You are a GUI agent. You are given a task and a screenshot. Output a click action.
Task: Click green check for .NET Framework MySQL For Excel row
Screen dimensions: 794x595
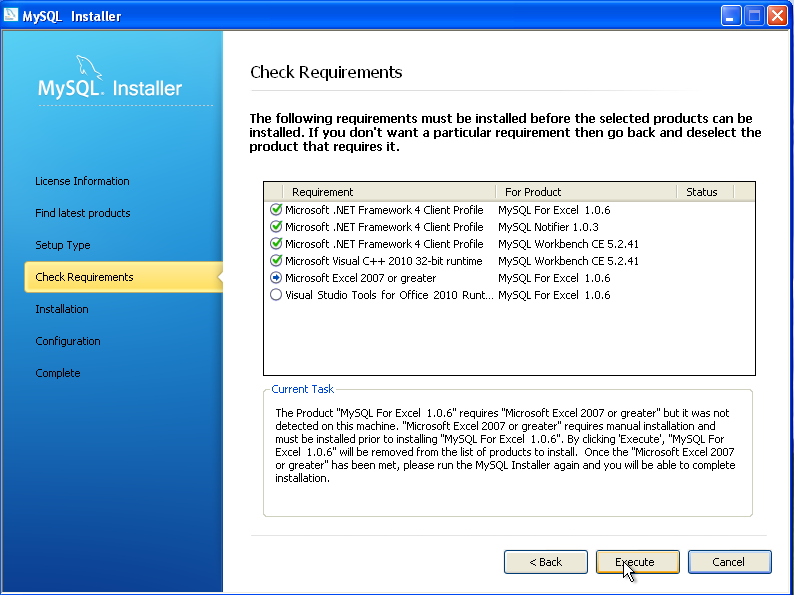(x=276, y=210)
